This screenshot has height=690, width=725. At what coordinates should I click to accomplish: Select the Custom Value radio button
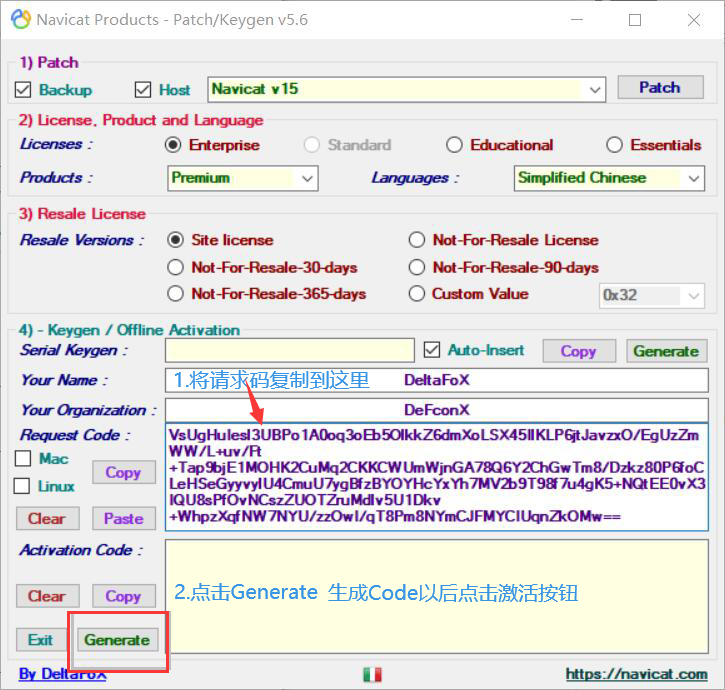pos(417,294)
